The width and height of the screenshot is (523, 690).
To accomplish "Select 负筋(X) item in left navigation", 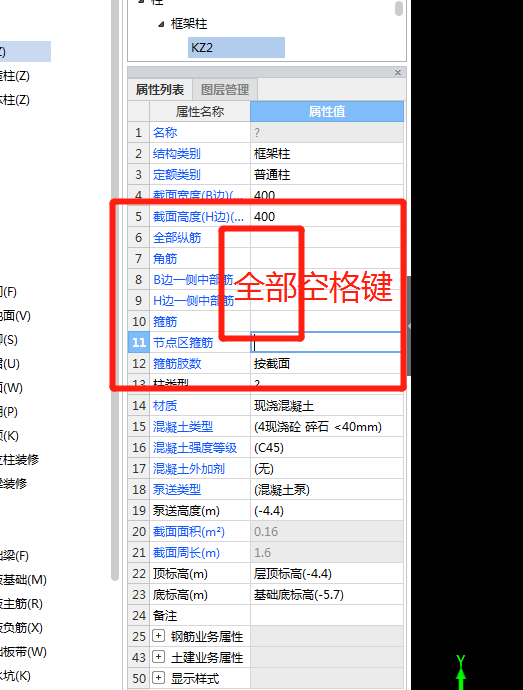I will pyautogui.click(x=21, y=628).
